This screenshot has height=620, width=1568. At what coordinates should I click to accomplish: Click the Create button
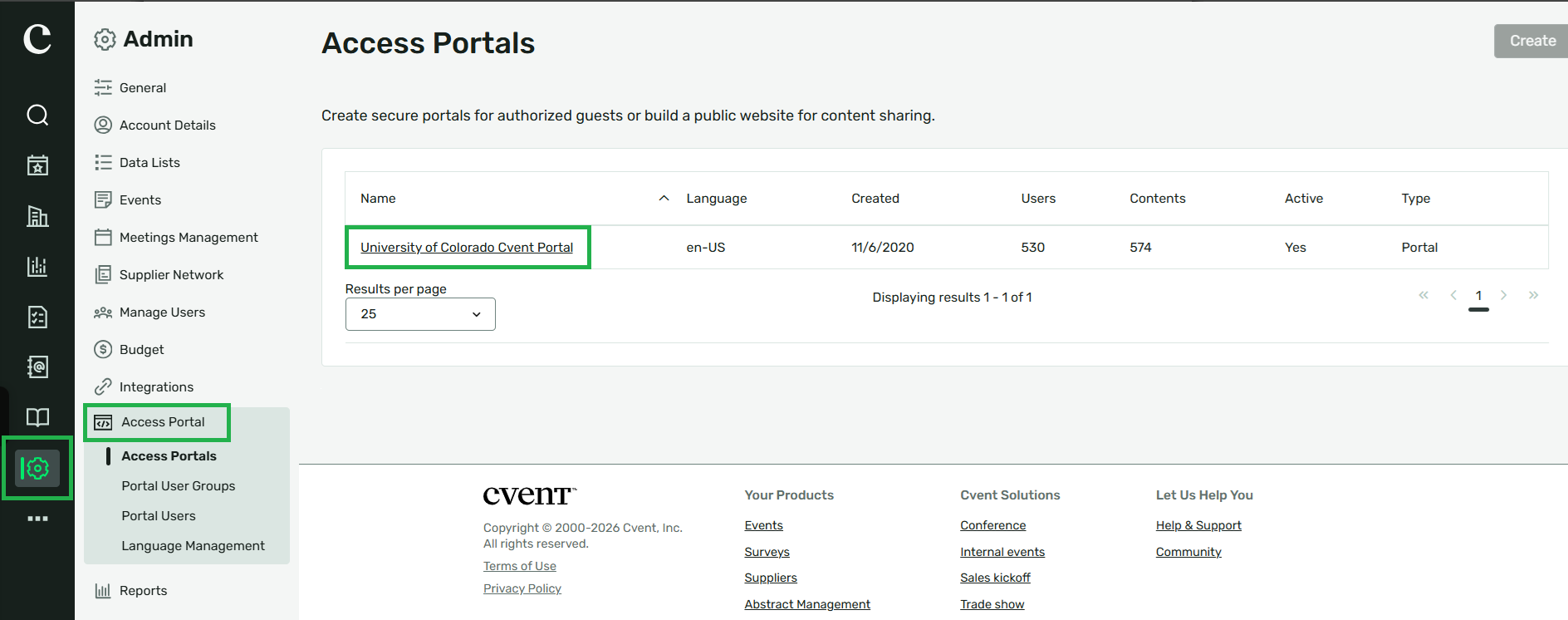point(1531,41)
